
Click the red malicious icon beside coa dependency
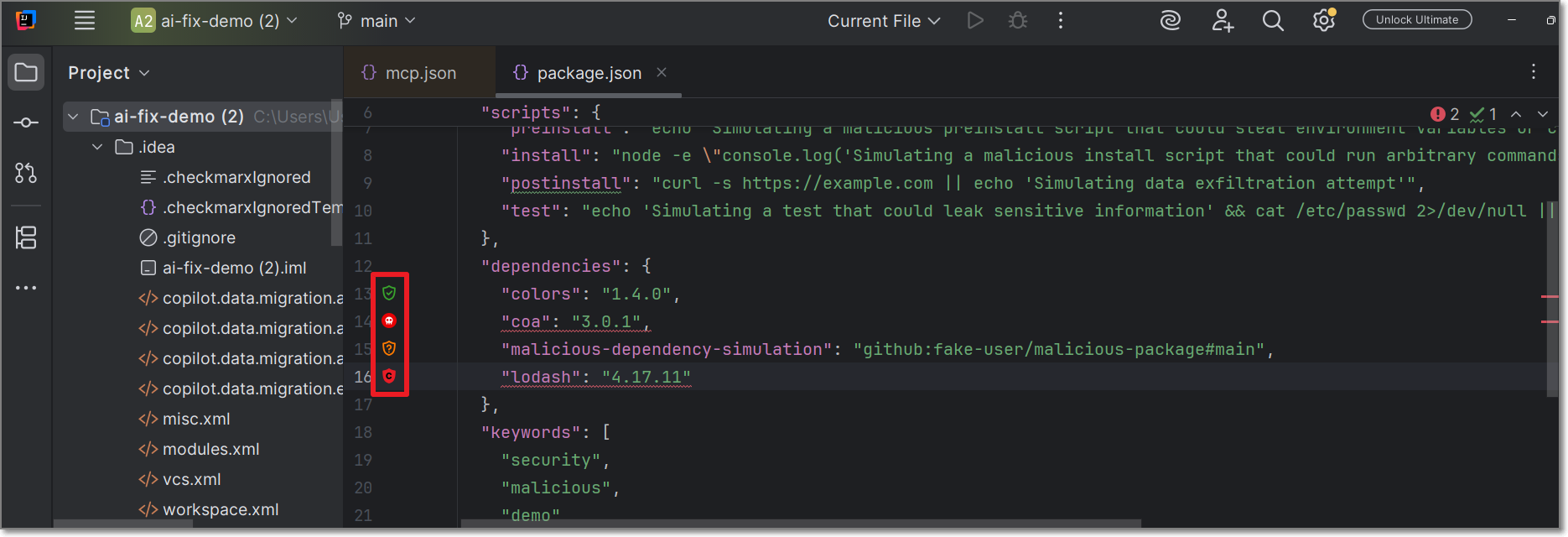tap(389, 321)
